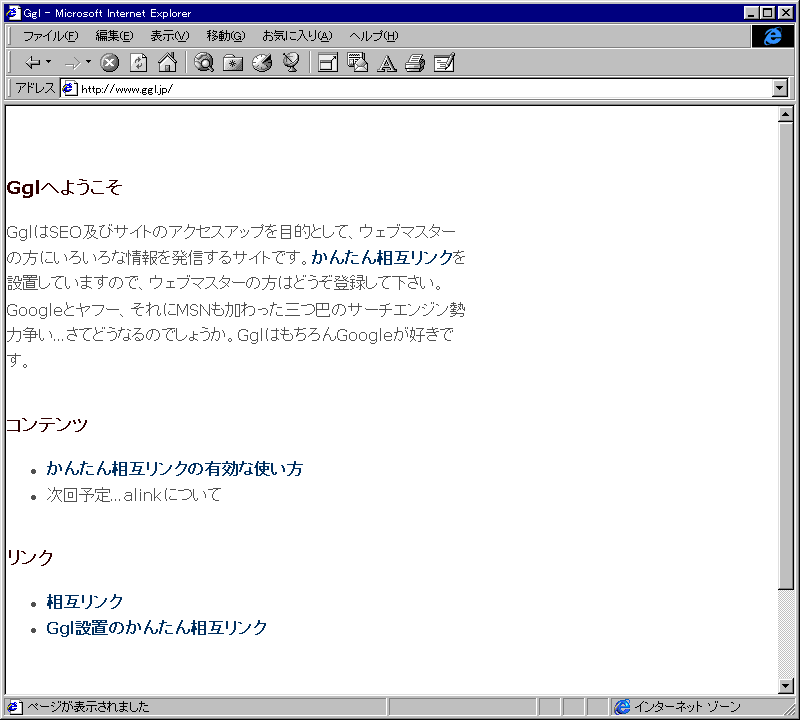The width and height of the screenshot is (800, 720).
Task: Refresh the page using the Refresh icon
Action: point(138,63)
